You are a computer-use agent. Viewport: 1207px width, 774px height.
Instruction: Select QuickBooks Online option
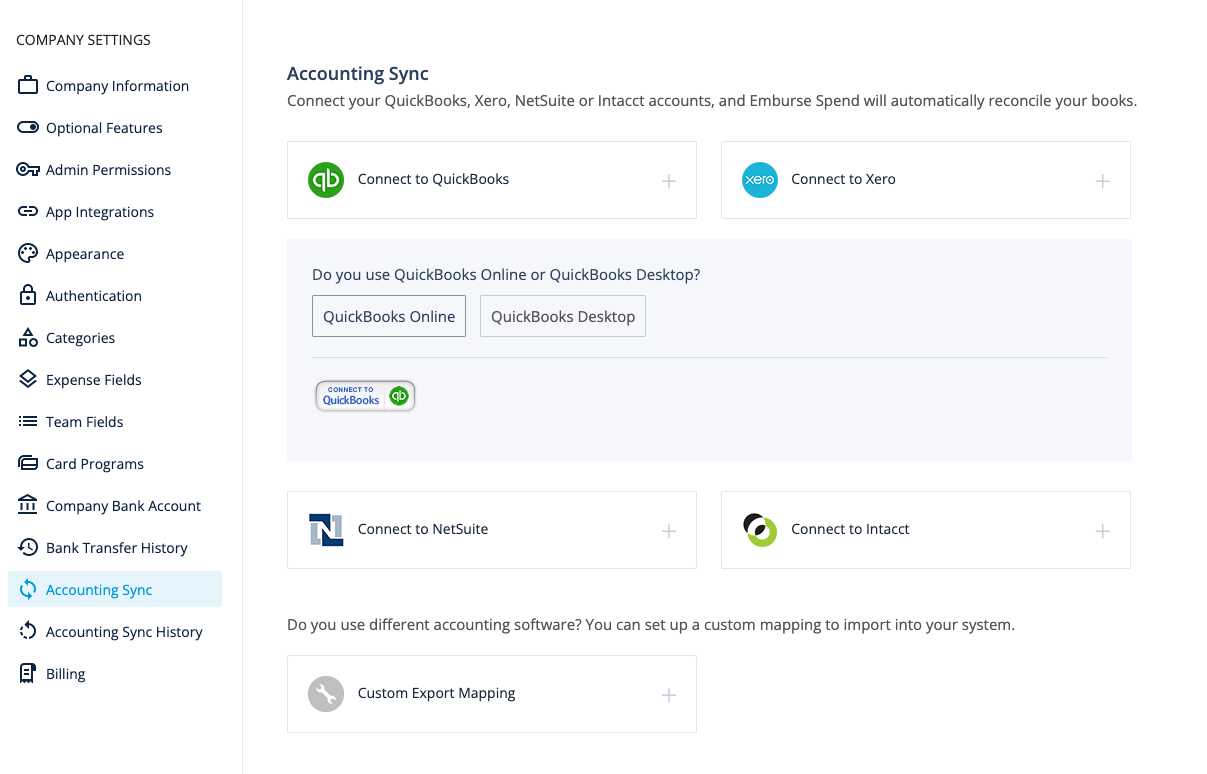[x=388, y=315]
